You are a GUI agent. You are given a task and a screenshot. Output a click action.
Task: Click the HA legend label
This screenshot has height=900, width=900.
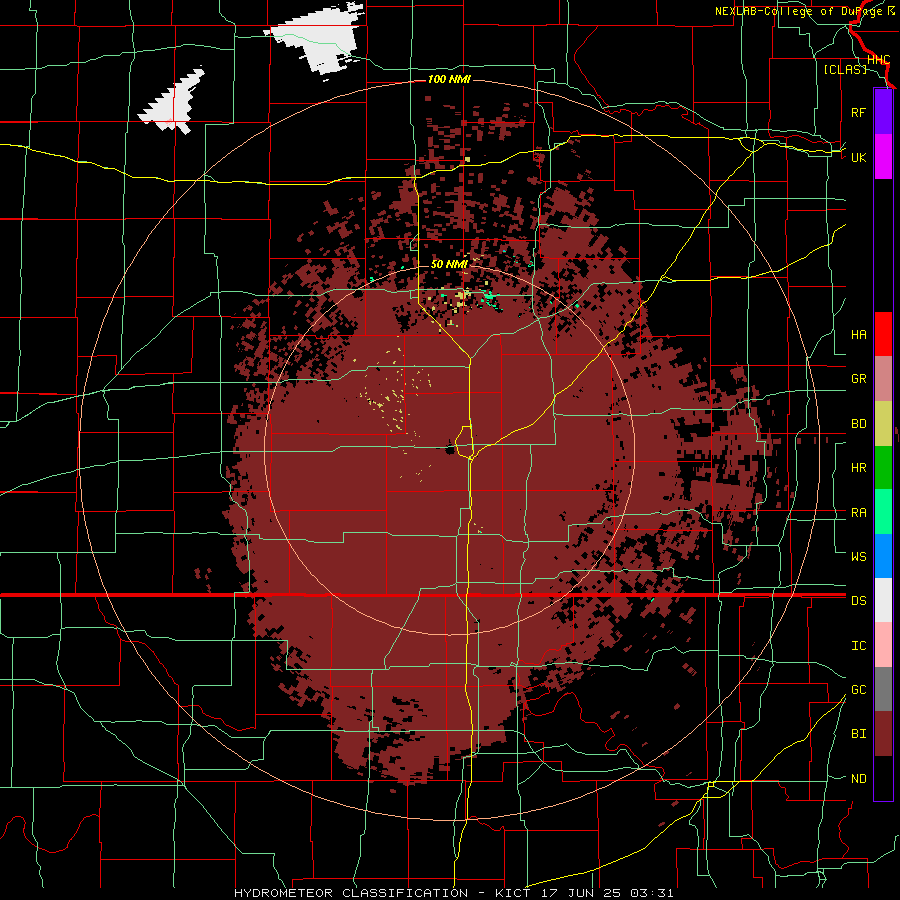[859, 334]
